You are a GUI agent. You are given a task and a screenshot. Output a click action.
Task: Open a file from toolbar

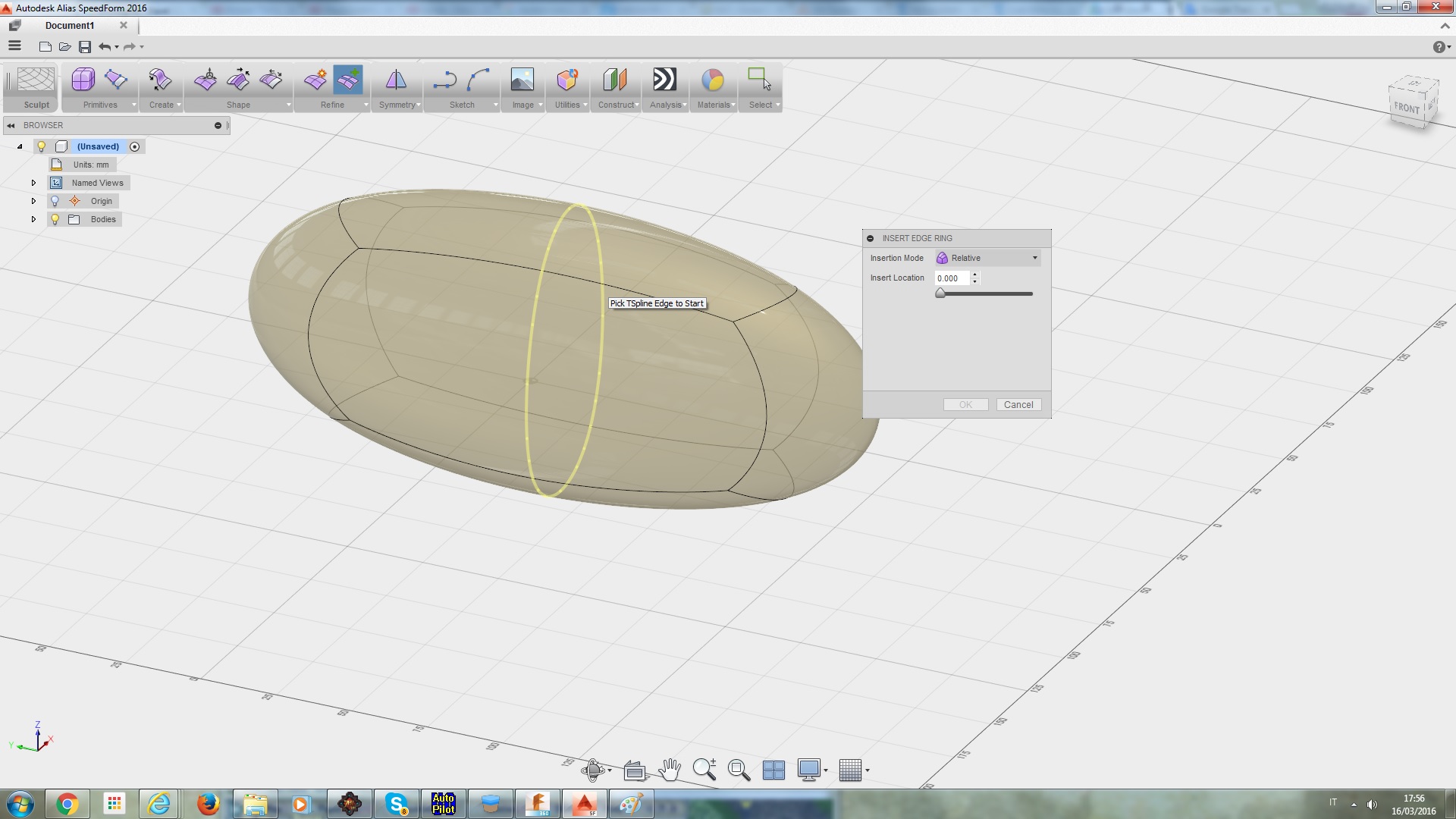tap(65, 47)
